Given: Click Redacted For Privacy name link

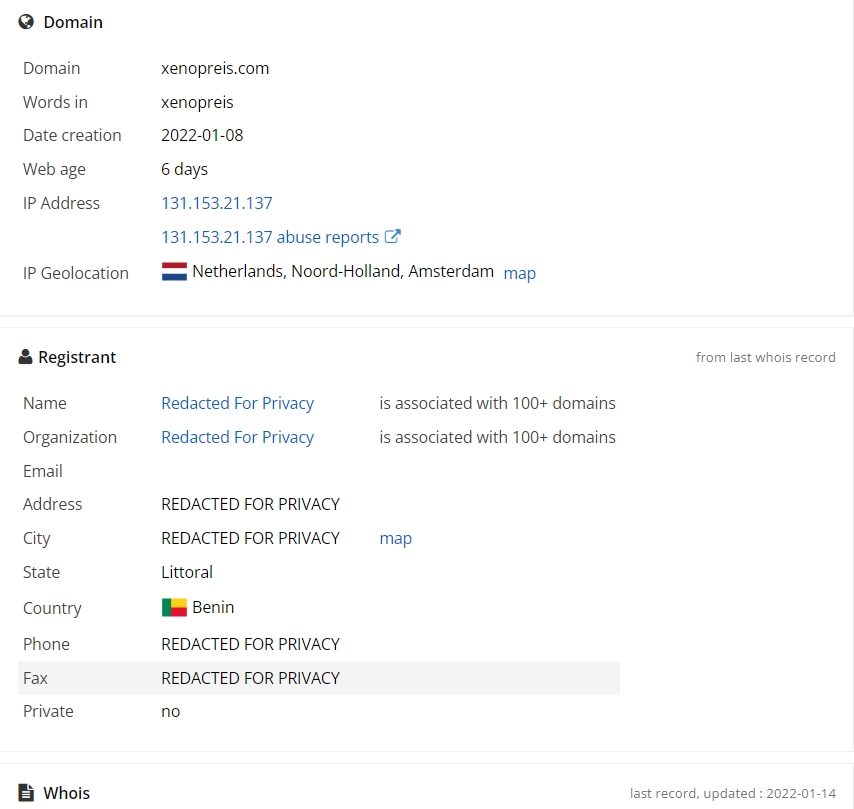Looking at the screenshot, I should 237,403.
